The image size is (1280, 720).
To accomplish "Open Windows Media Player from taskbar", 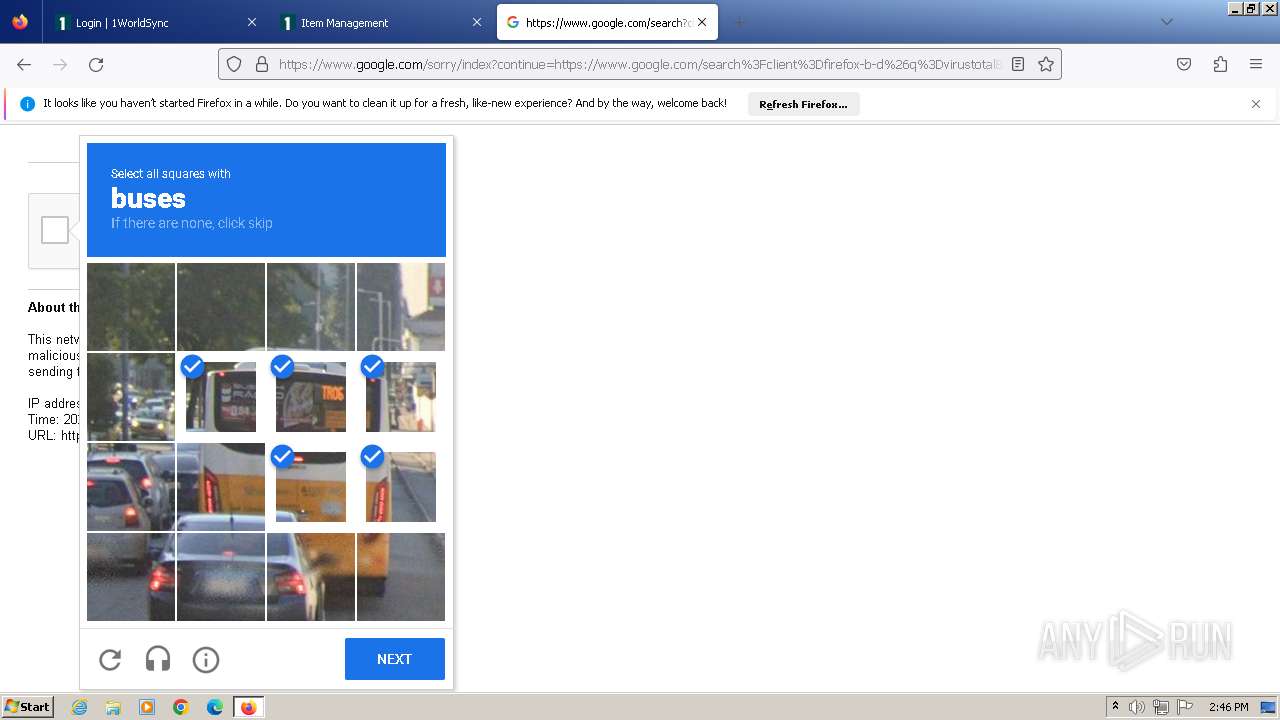I will 147,707.
